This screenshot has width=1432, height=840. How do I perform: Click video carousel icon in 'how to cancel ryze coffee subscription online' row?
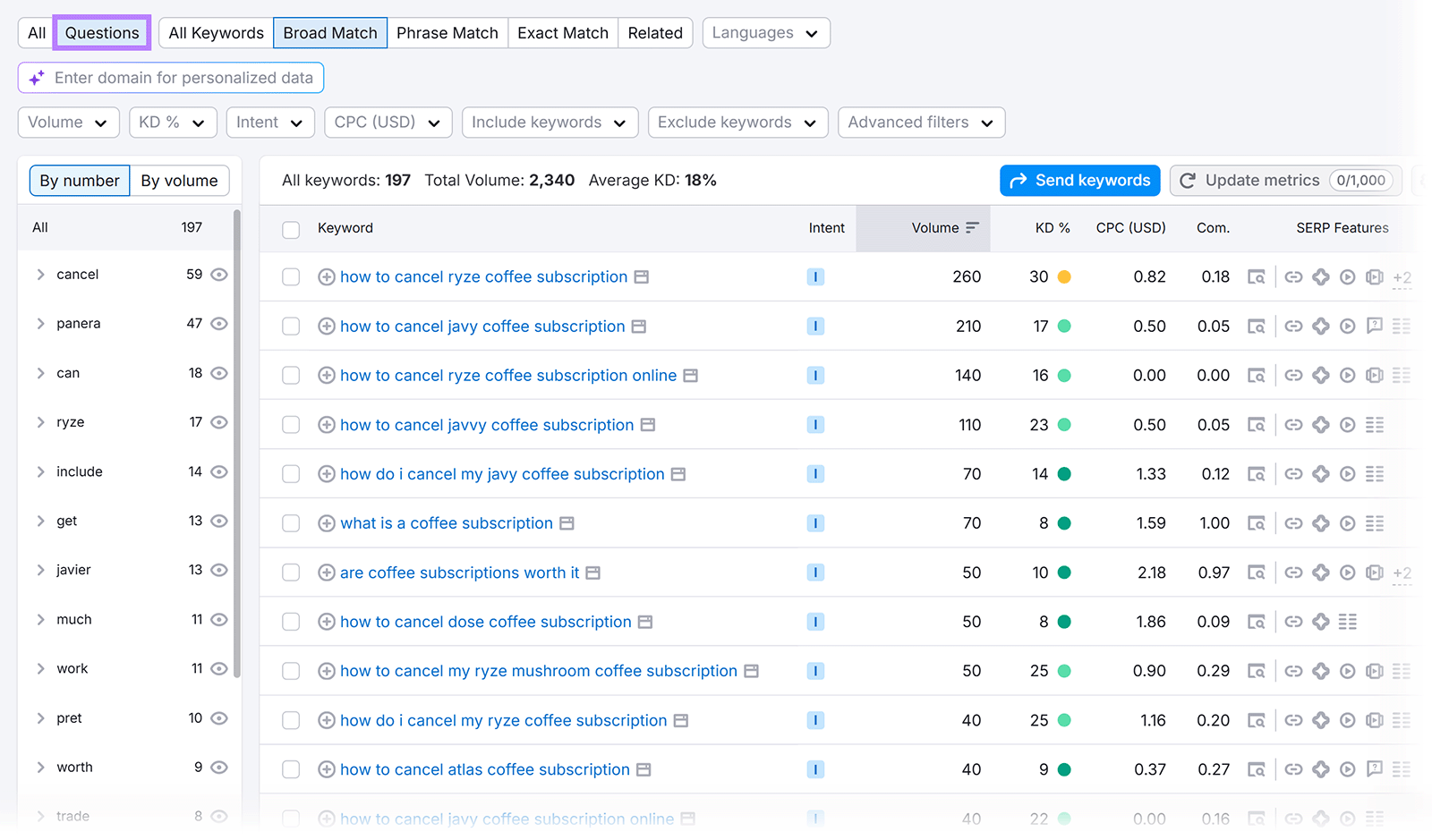(1374, 376)
